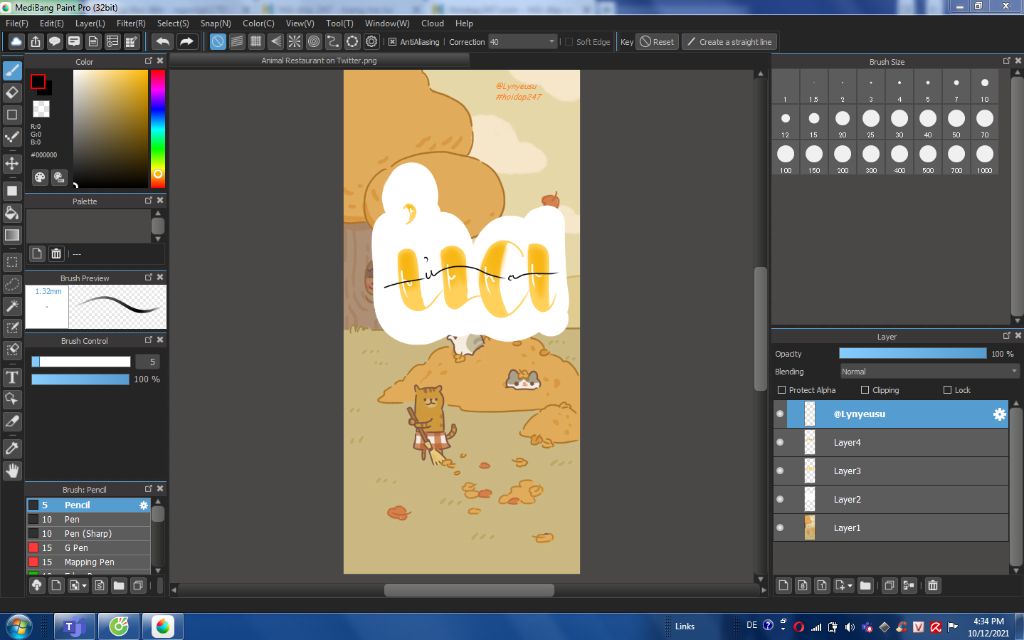Open the Correction value dropdown
The image size is (1024, 640).
tap(551, 42)
